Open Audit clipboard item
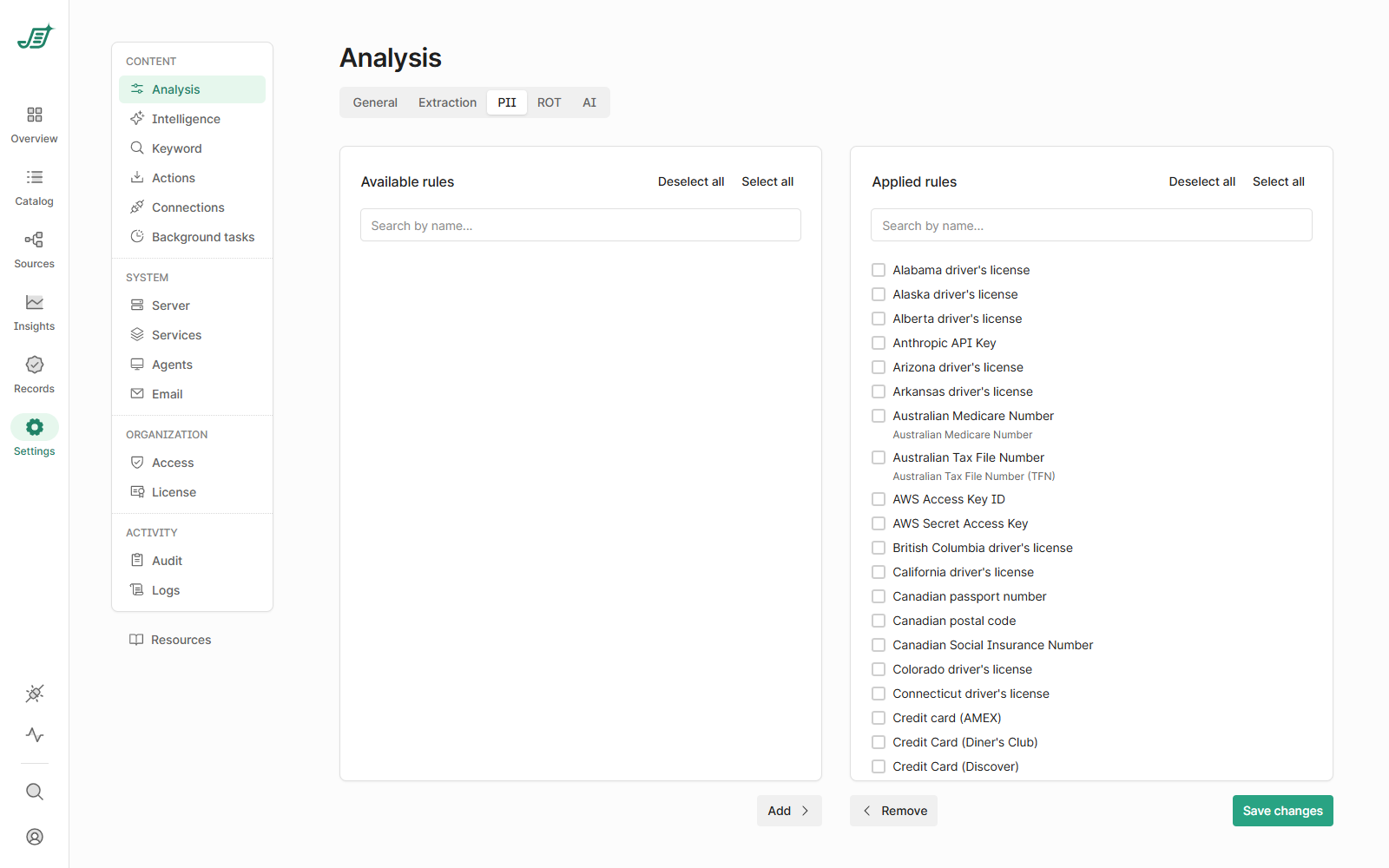 click(x=192, y=561)
